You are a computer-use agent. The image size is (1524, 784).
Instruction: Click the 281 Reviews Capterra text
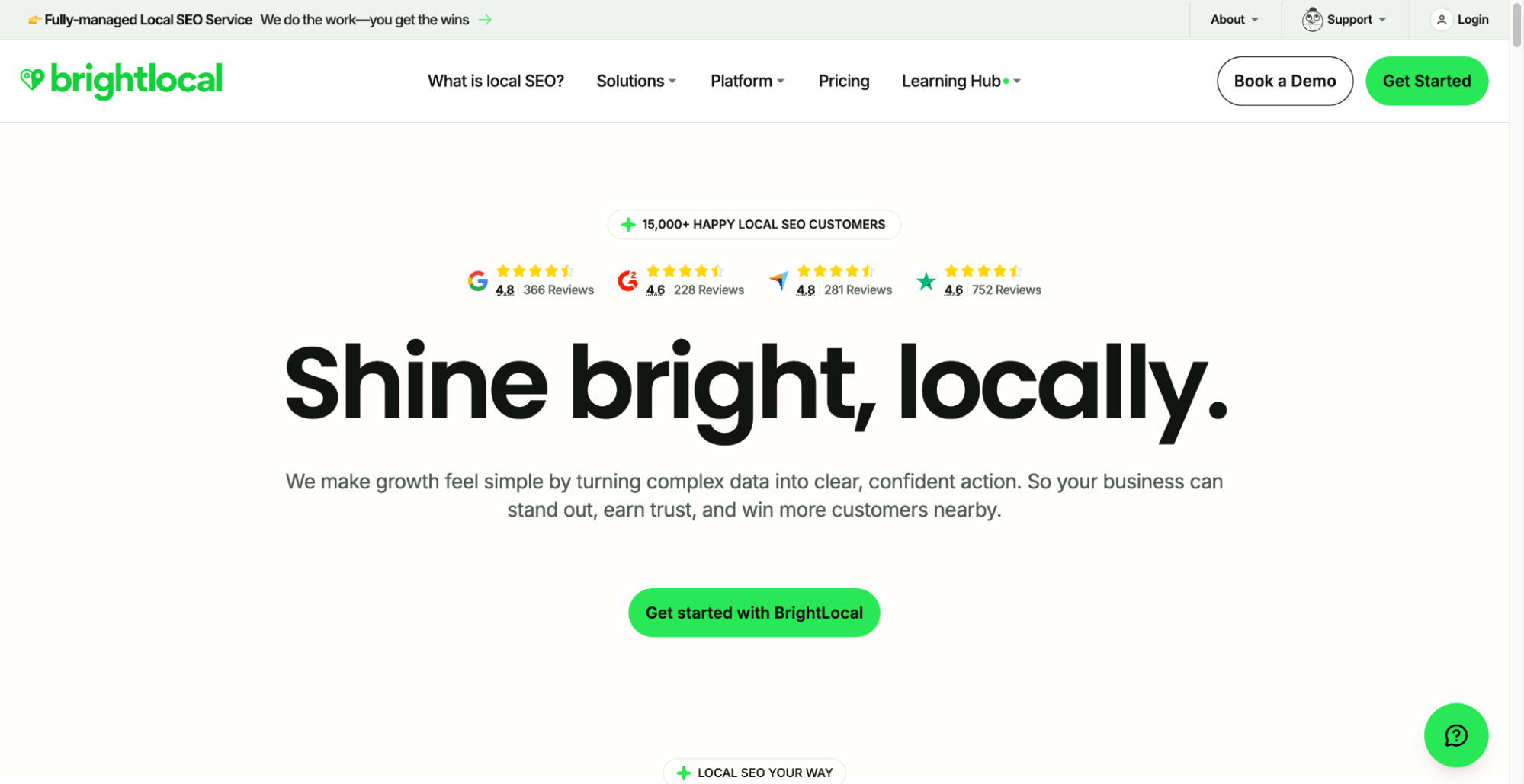858,290
